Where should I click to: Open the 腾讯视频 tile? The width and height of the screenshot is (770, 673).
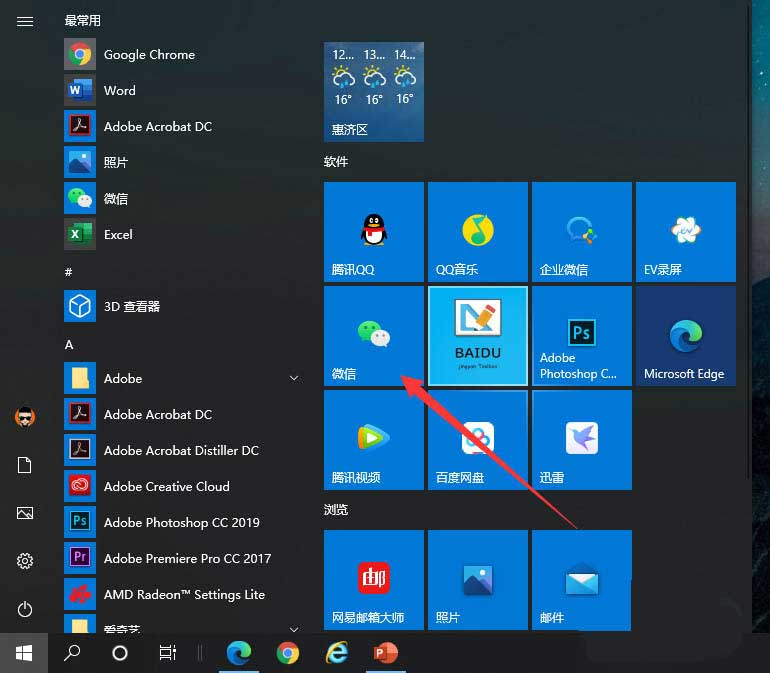373,440
